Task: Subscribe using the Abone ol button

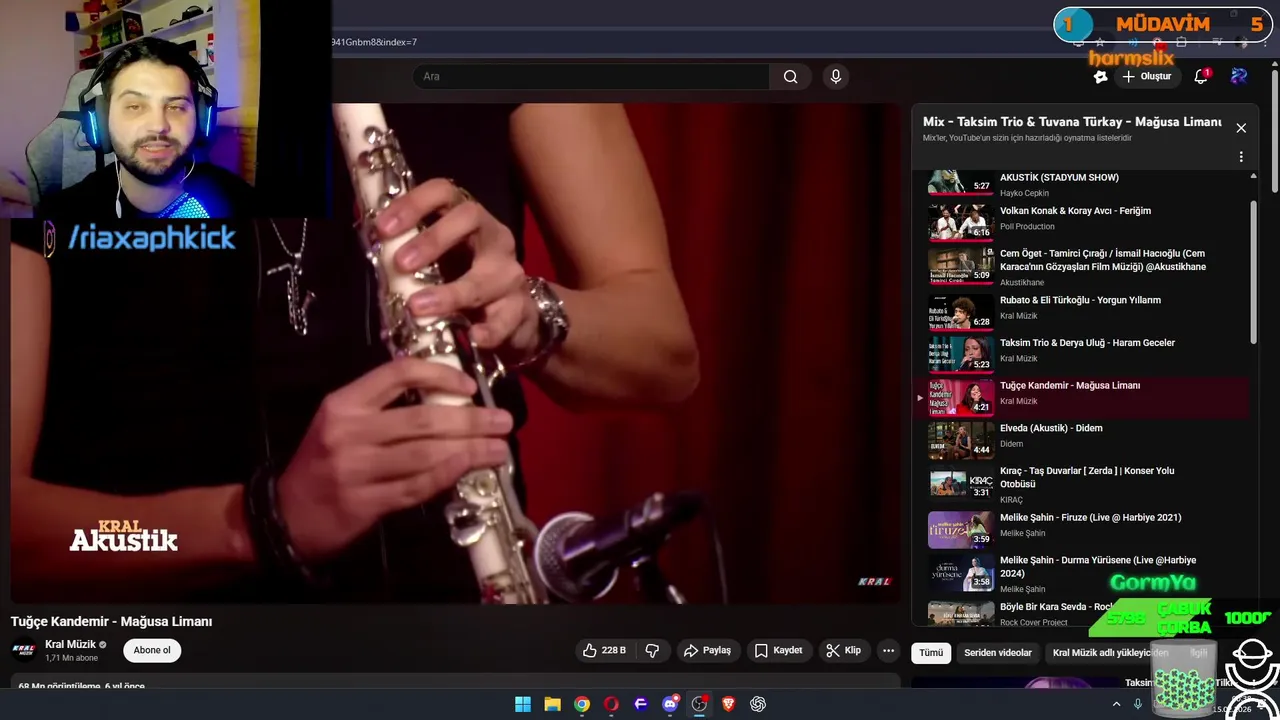Action: pyautogui.click(x=152, y=650)
